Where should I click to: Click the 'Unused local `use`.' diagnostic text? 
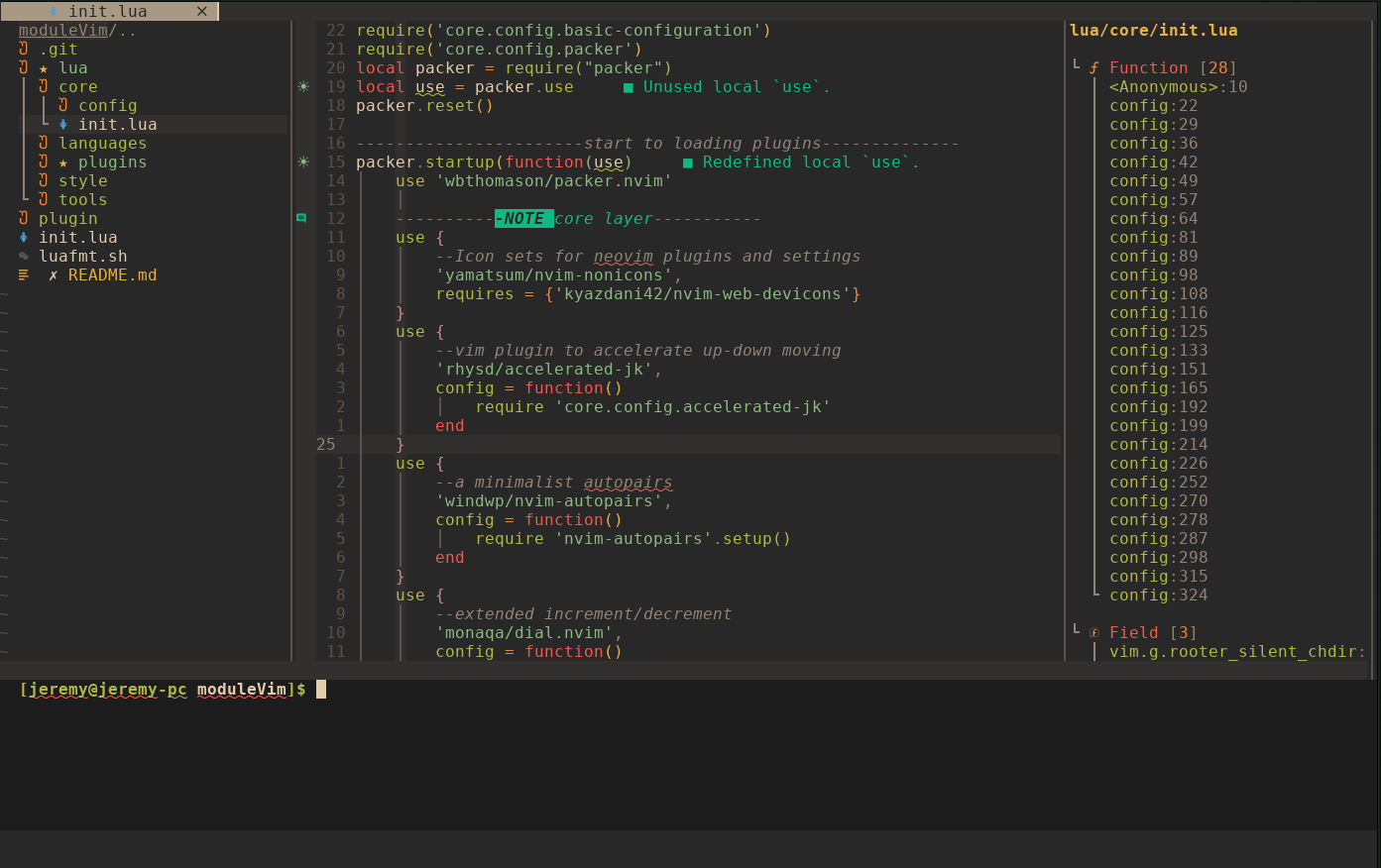pyautogui.click(x=737, y=87)
